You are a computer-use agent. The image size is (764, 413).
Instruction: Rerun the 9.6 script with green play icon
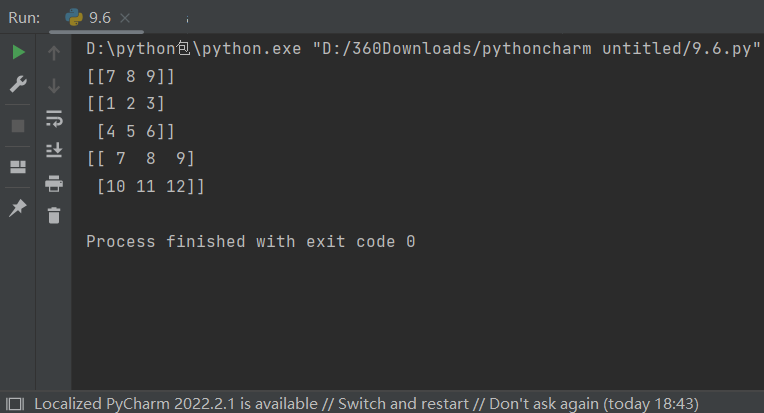point(18,52)
